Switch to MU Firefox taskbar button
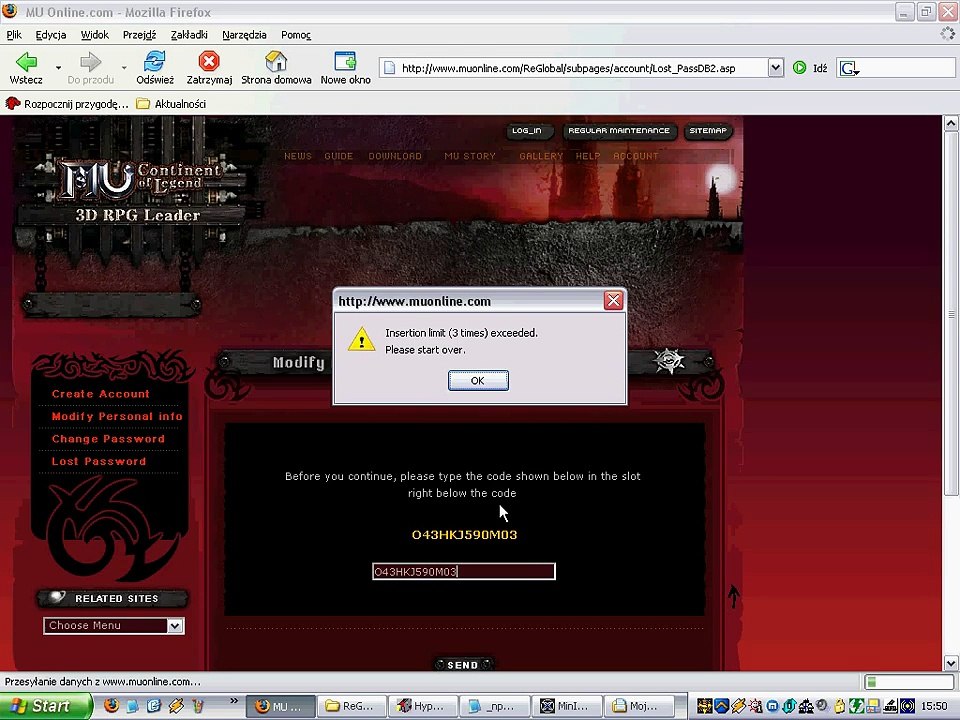This screenshot has height=720, width=960. (x=280, y=706)
